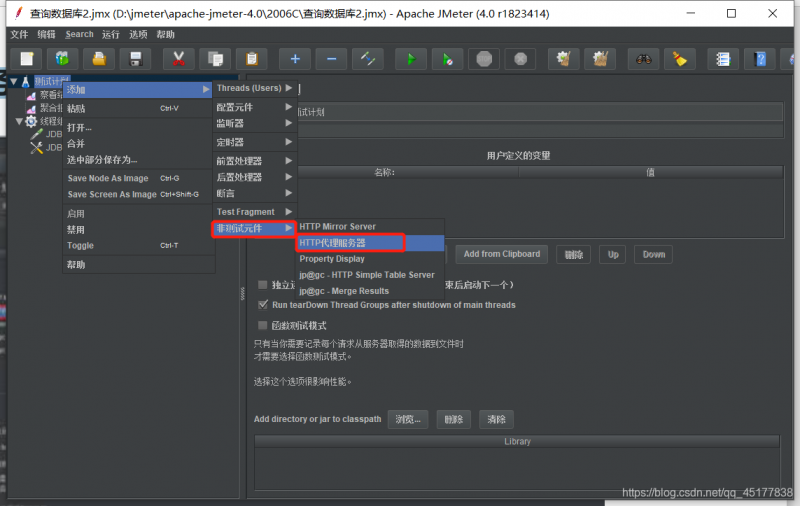Select Save Node As Image entry

(x=138, y=178)
